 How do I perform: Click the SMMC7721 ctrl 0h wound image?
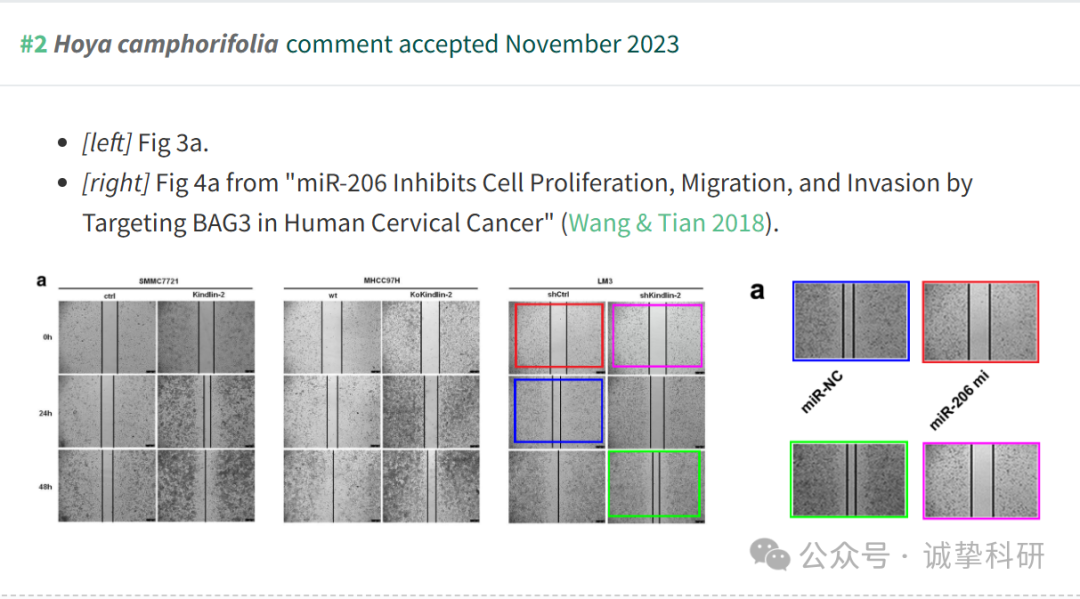pyautogui.click(x=107, y=337)
